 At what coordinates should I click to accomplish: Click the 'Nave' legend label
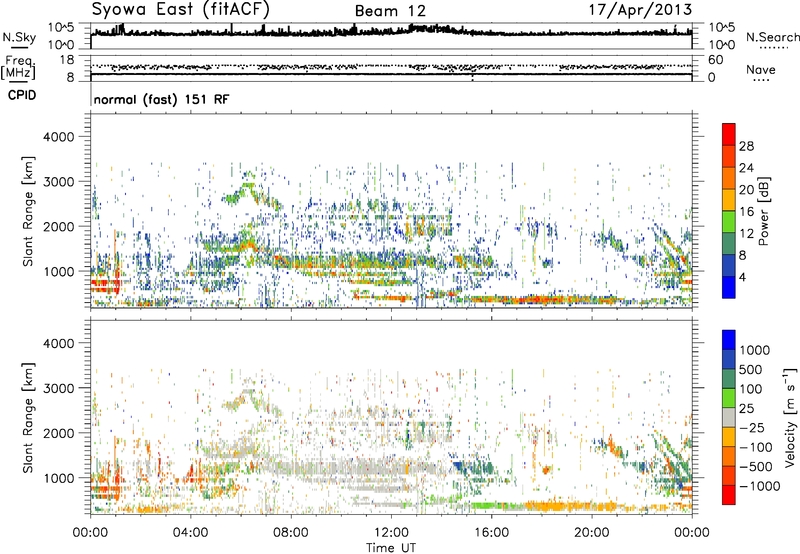761,69
